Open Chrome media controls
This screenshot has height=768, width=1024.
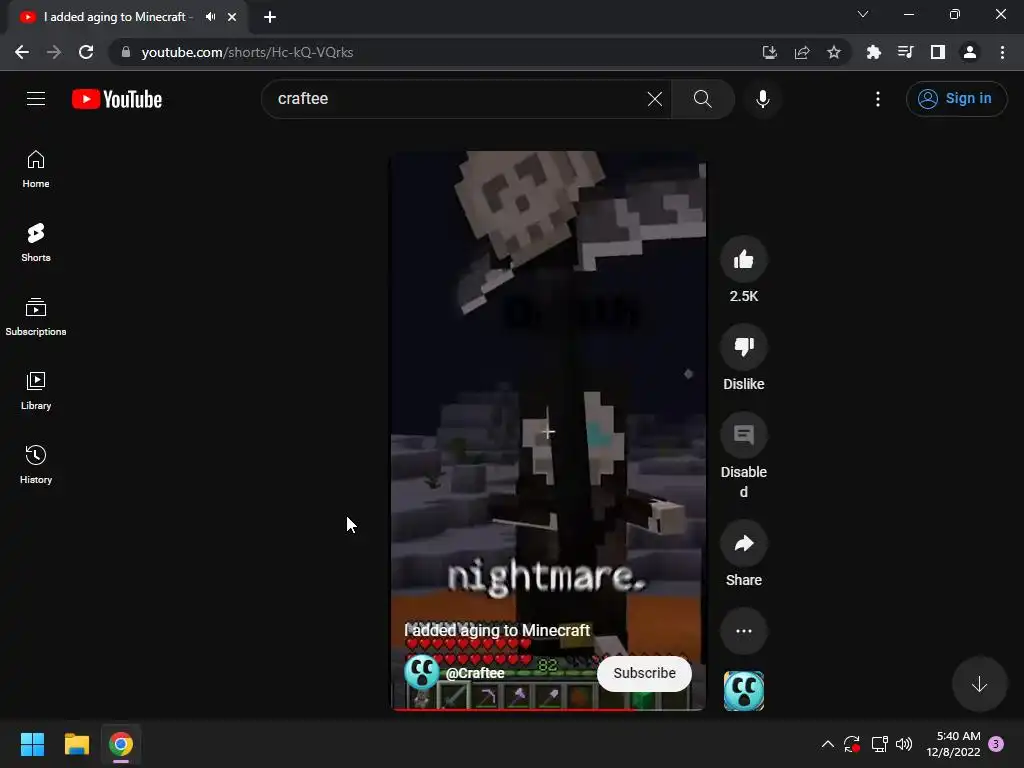coord(906,52)
